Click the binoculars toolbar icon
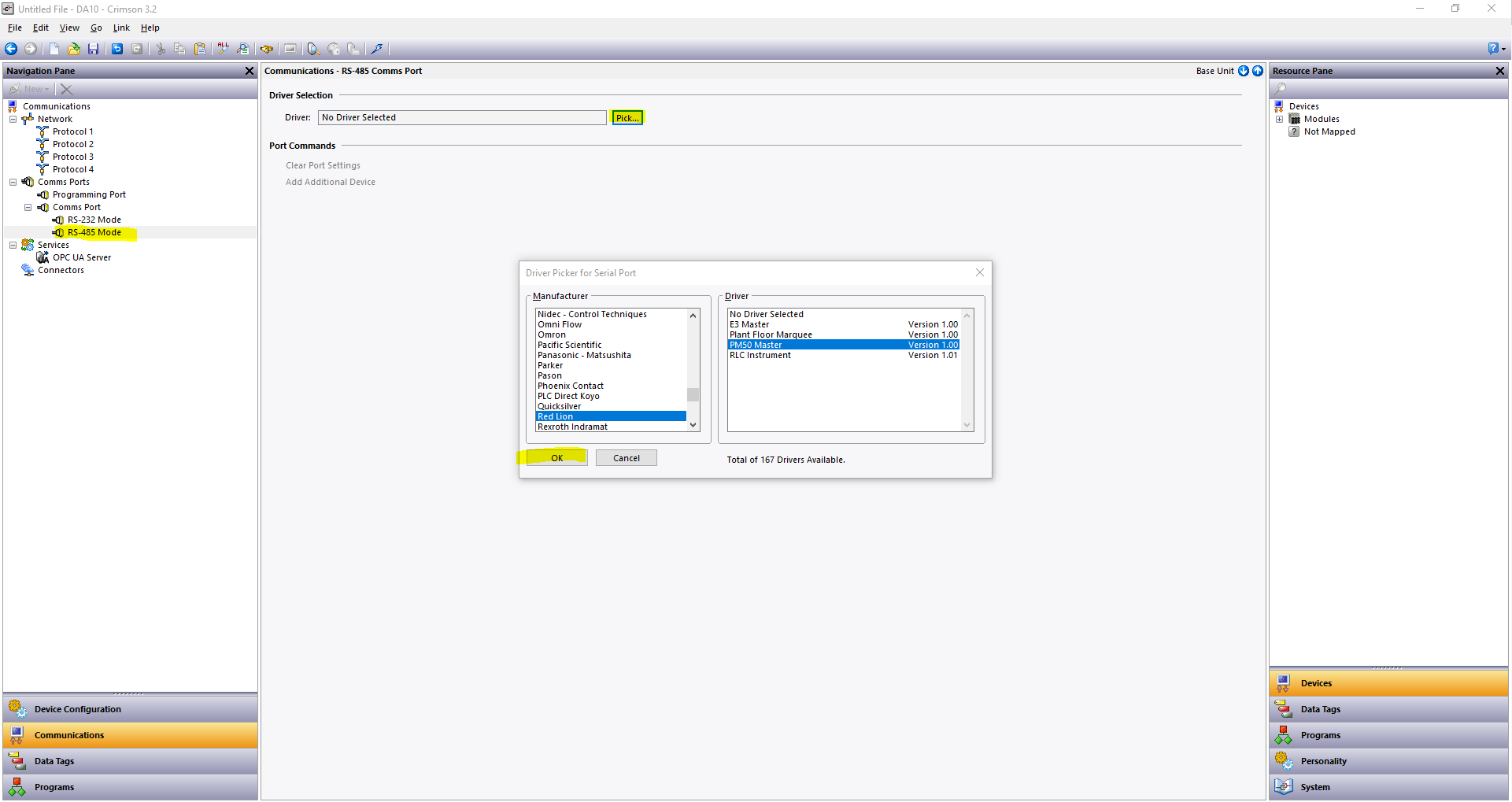Screen dimensions: 1512x802 click(x=267, y=49)
